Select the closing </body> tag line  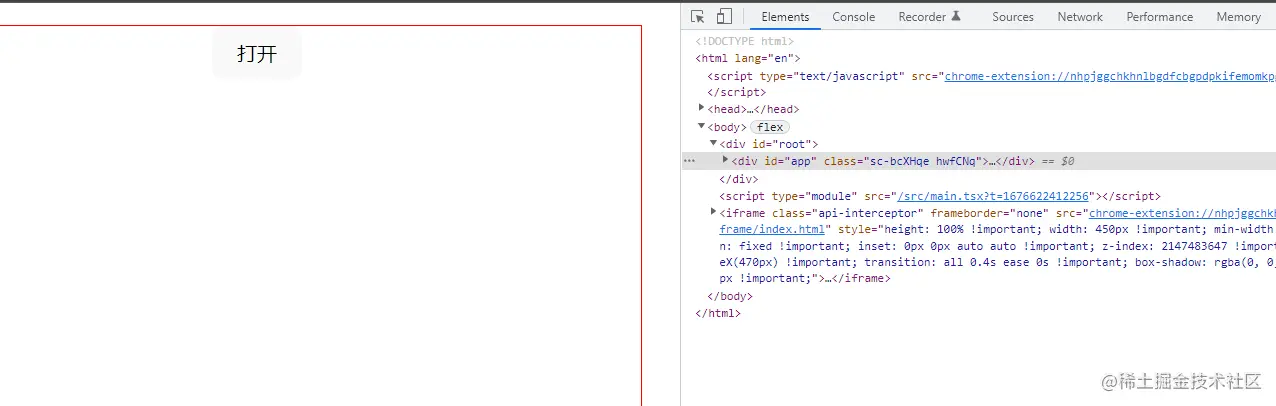click(x=730, y=296)
